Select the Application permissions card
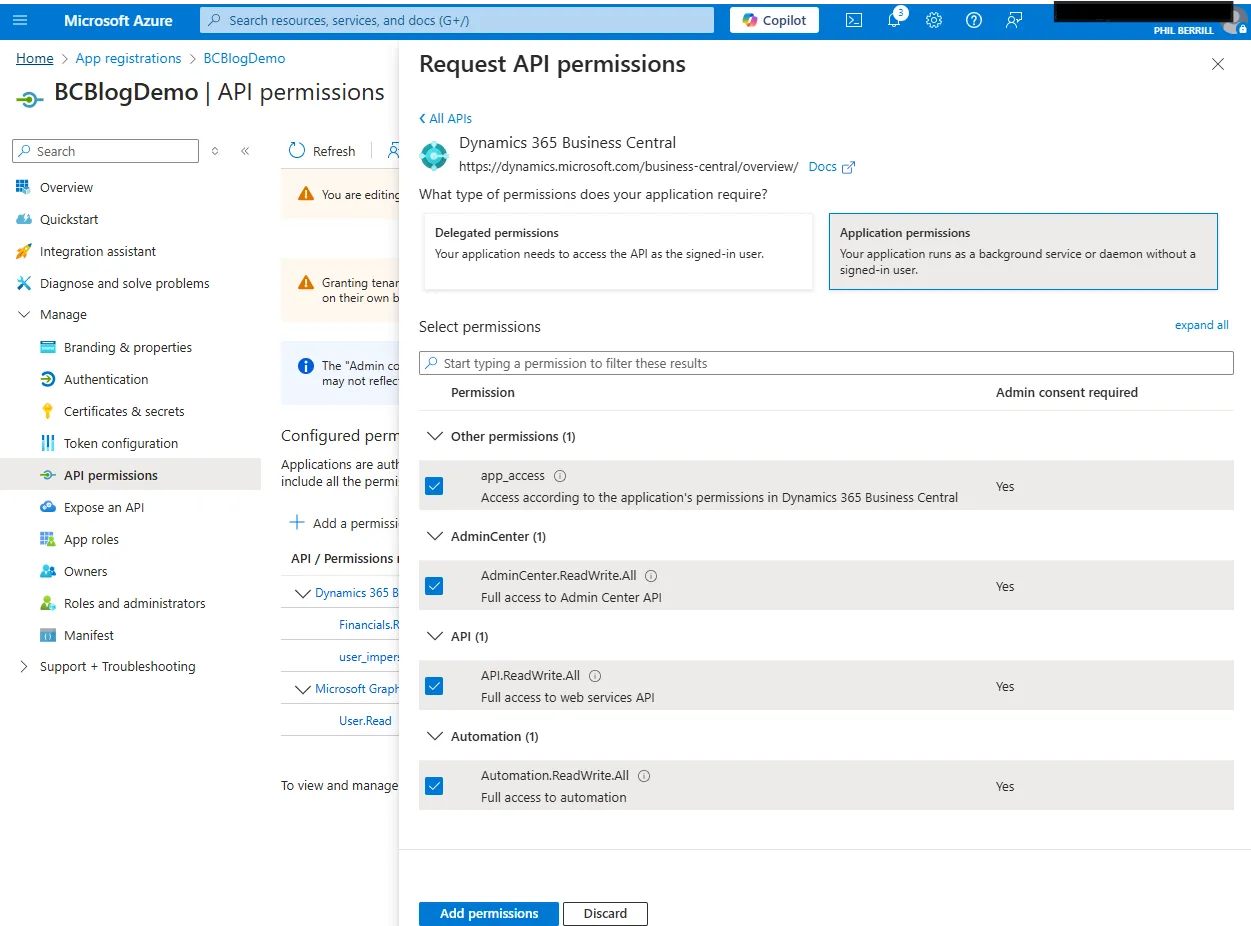This screenshot has width=1251, height=926. tap(1023, 251)
